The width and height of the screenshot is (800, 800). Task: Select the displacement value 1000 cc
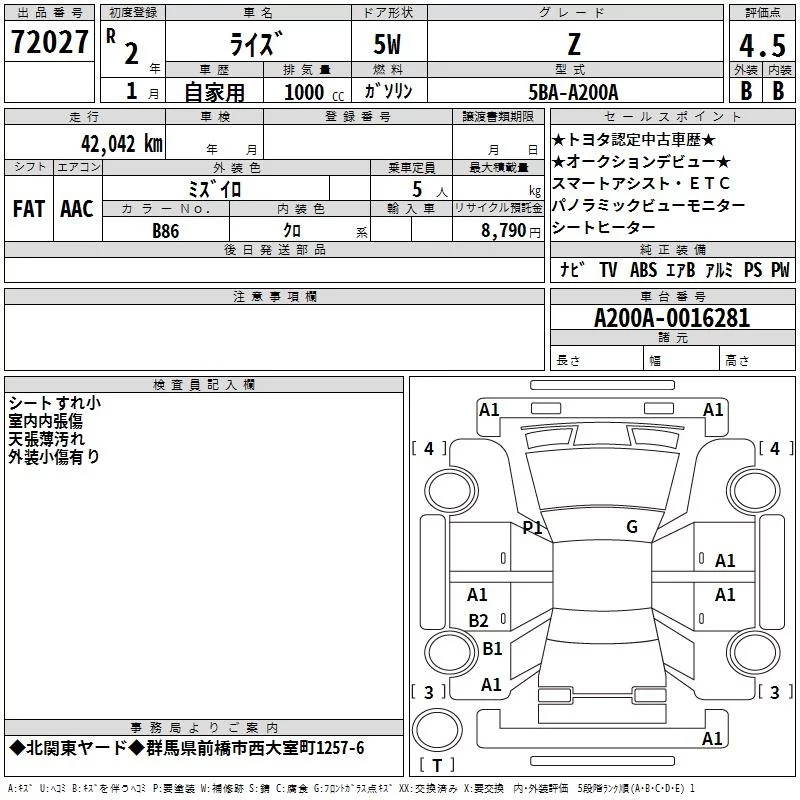point(314,93)
